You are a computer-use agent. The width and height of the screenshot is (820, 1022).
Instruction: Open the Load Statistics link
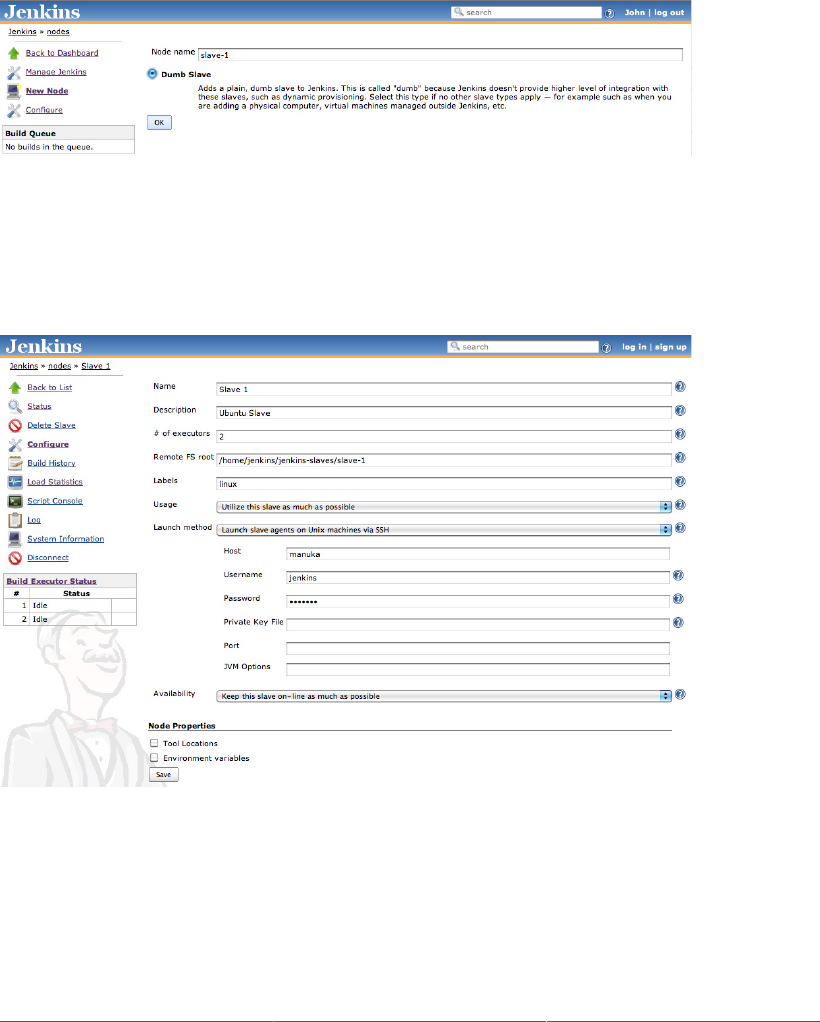point(55,482)
